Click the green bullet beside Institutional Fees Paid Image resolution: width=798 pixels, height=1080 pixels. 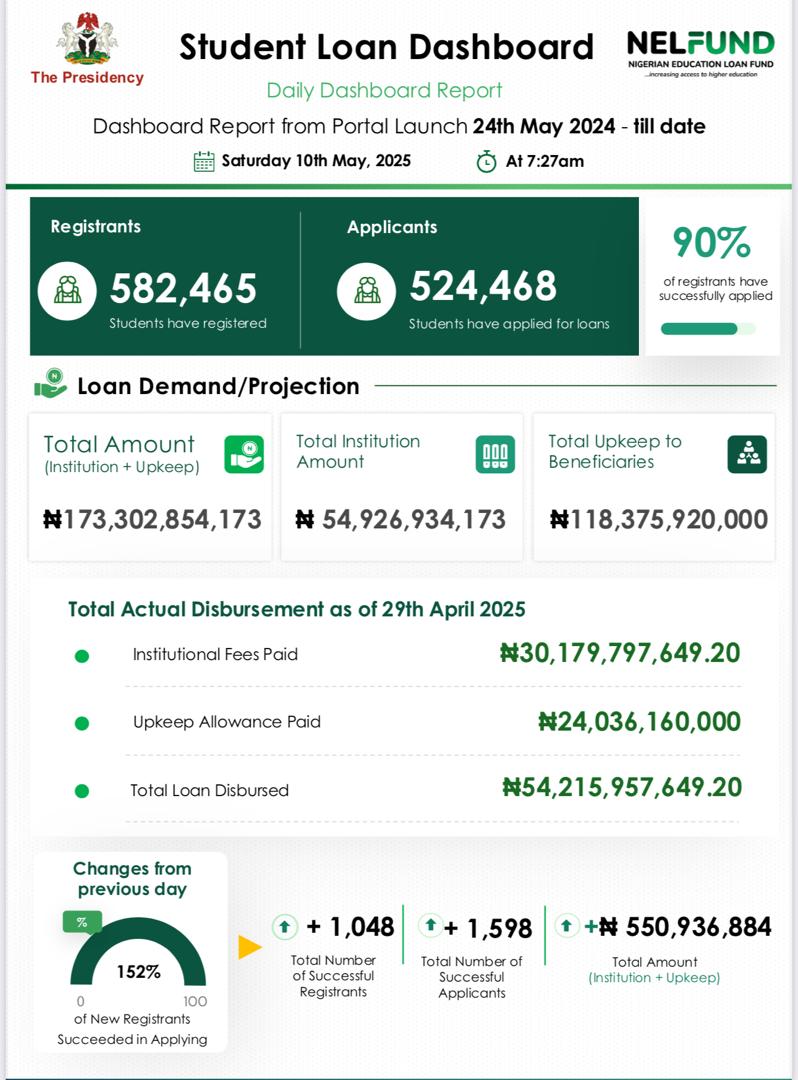pyautogui.click(x=82, y=656)
